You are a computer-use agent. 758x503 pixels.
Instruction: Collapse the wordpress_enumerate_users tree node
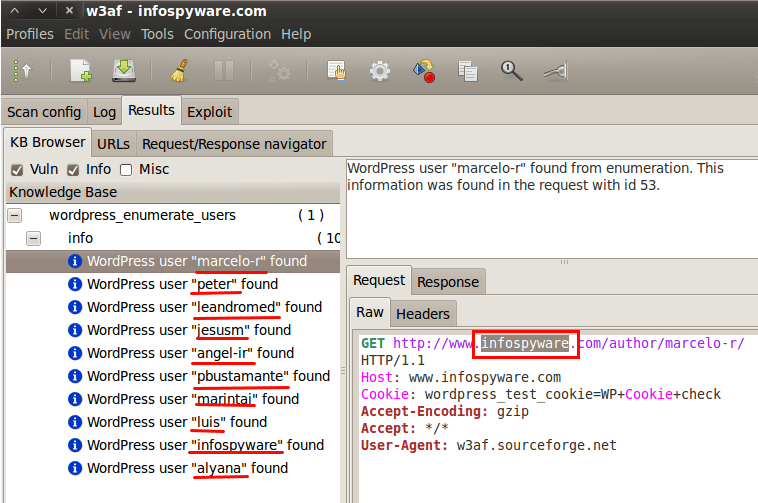pos(15,215)
